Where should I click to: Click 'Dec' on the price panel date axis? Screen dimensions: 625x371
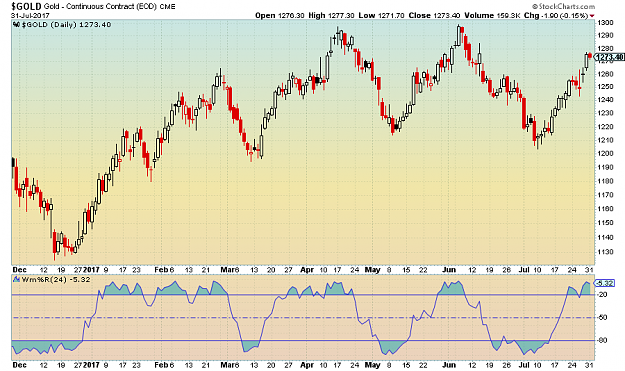pyautogui.click(x=20, y=270)
